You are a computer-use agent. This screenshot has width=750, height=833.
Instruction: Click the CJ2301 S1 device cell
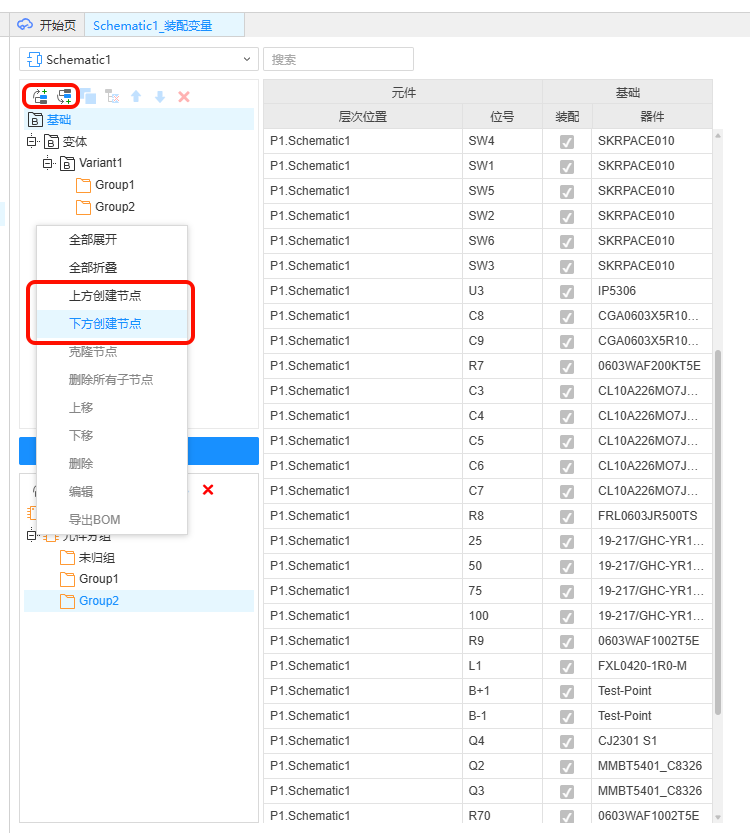[652, 741]
